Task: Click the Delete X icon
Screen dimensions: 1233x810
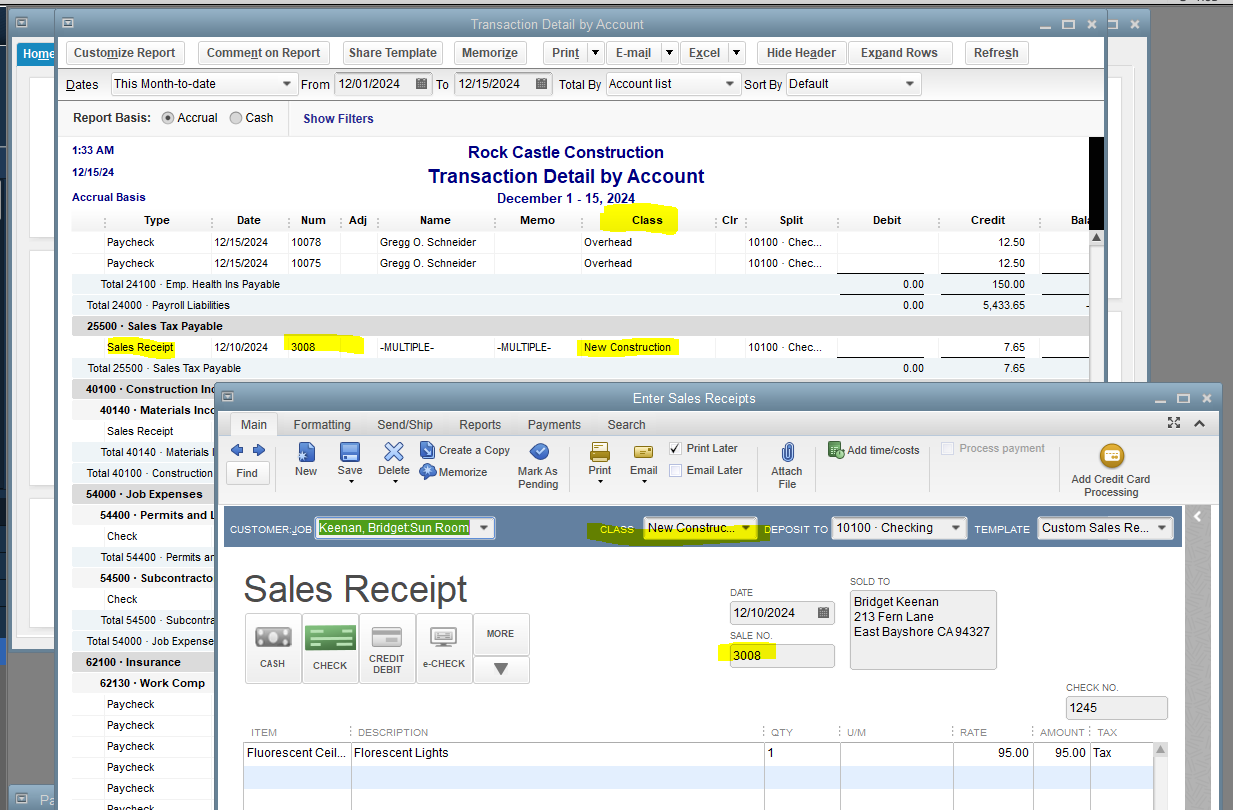Action: (394, 453)
